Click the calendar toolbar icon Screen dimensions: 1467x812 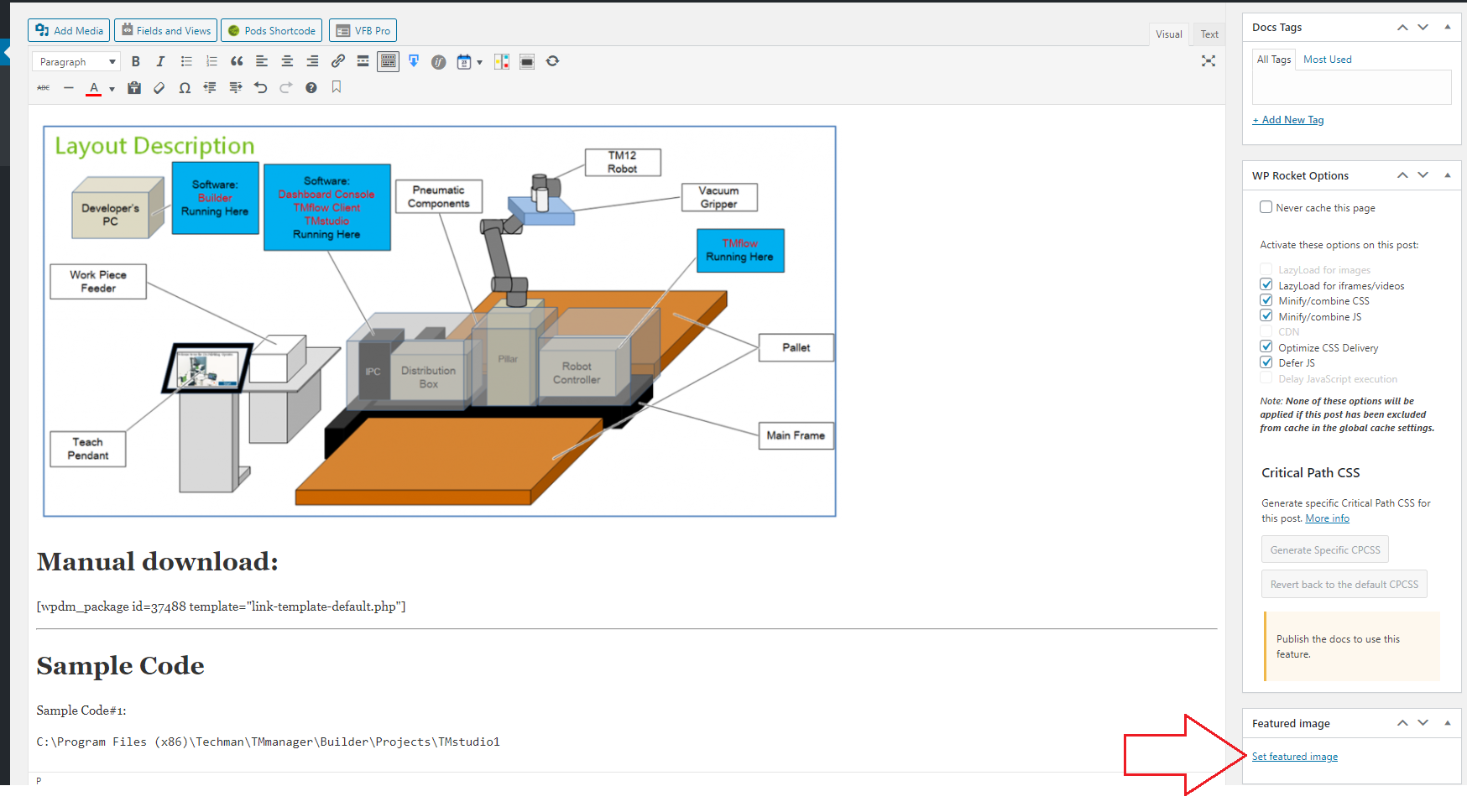tap(463, 62)
